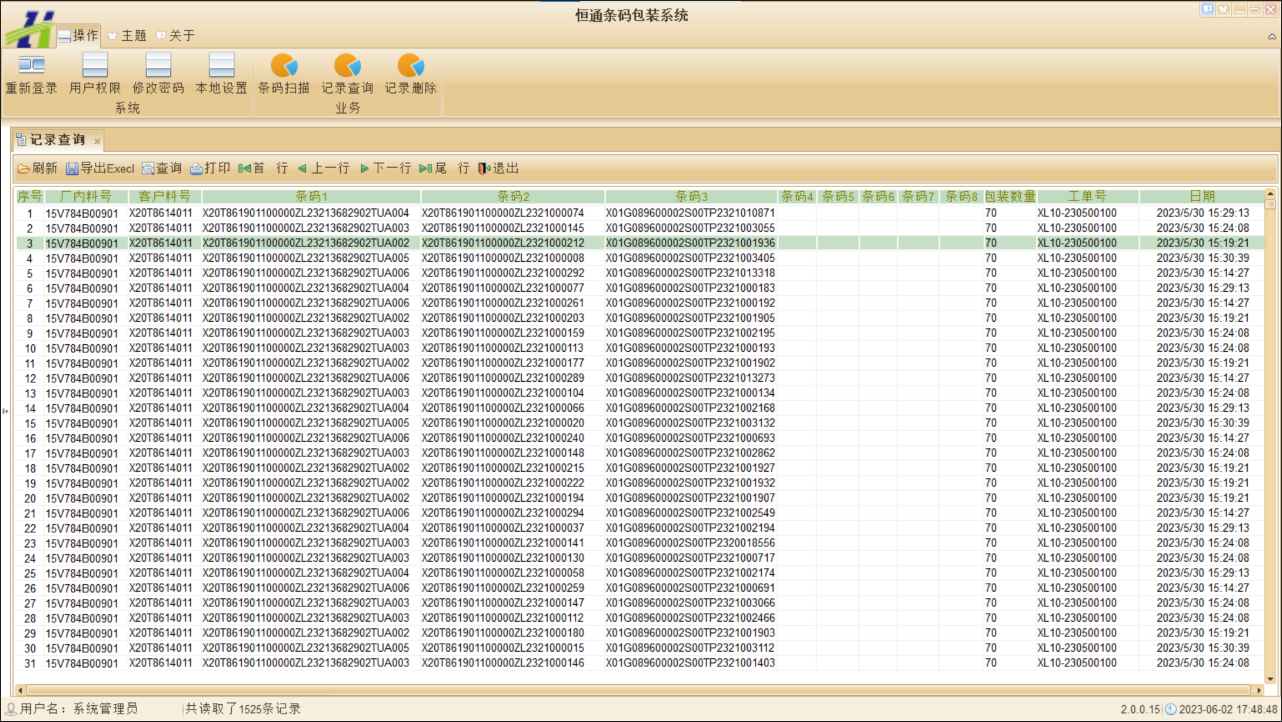The width and height of the screenshot is (1282, 722).
Task: Select cell X01G089600002S00TP2321003055 in row 2
Action: (690, 228)
